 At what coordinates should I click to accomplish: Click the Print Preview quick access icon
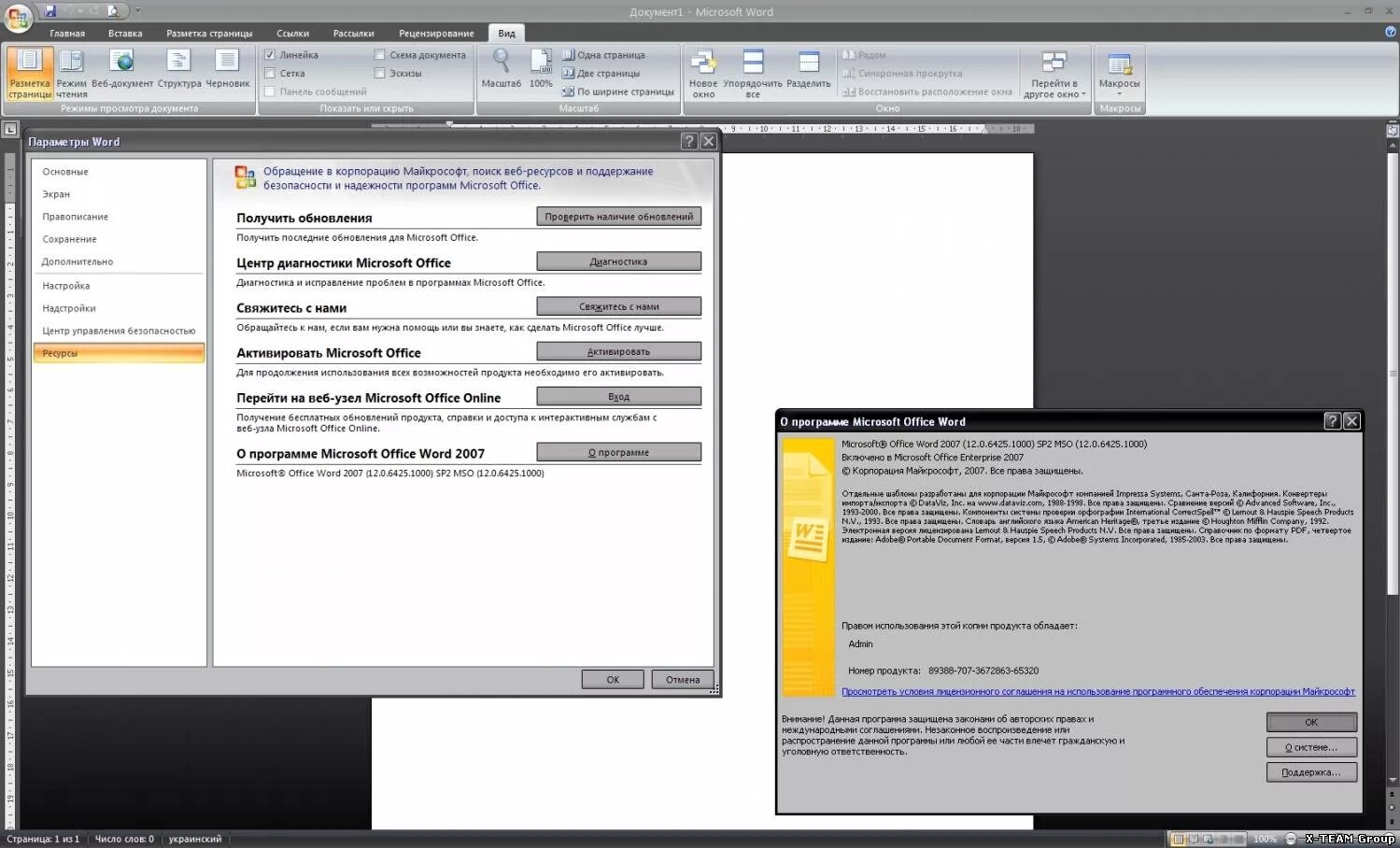click(113, 11)
